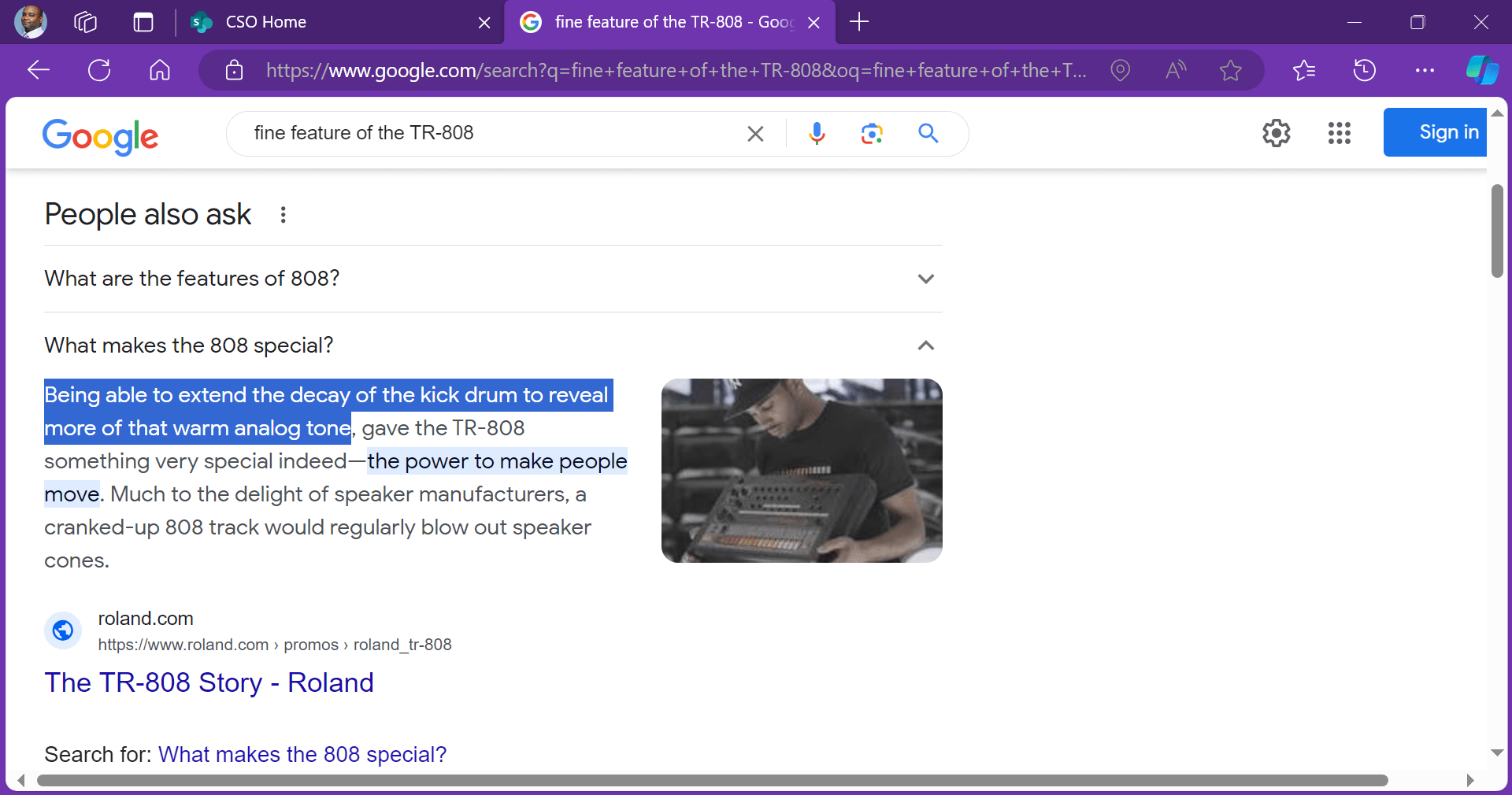Go to the browser home page

160,70
